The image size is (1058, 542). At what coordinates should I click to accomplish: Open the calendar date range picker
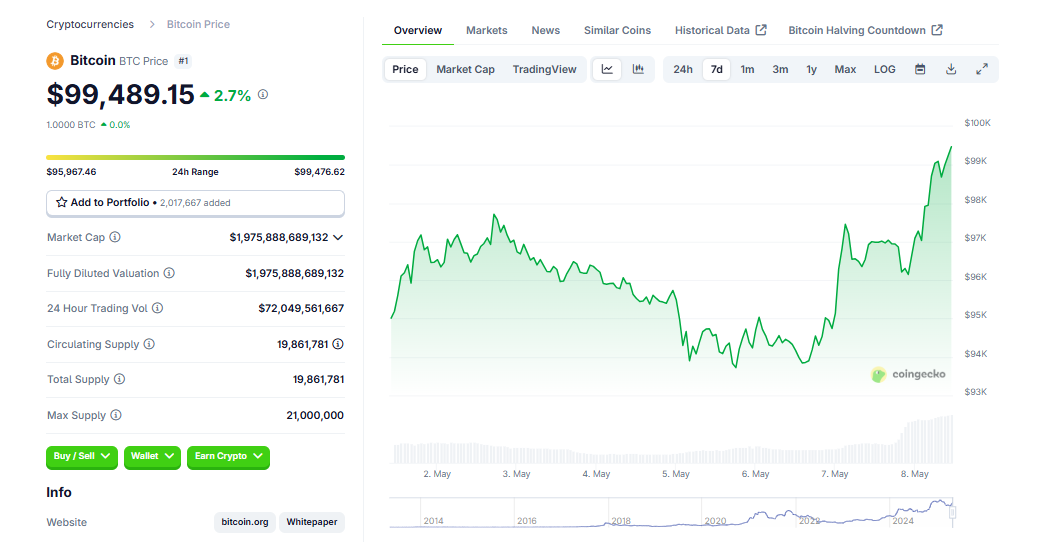(920, 69)
